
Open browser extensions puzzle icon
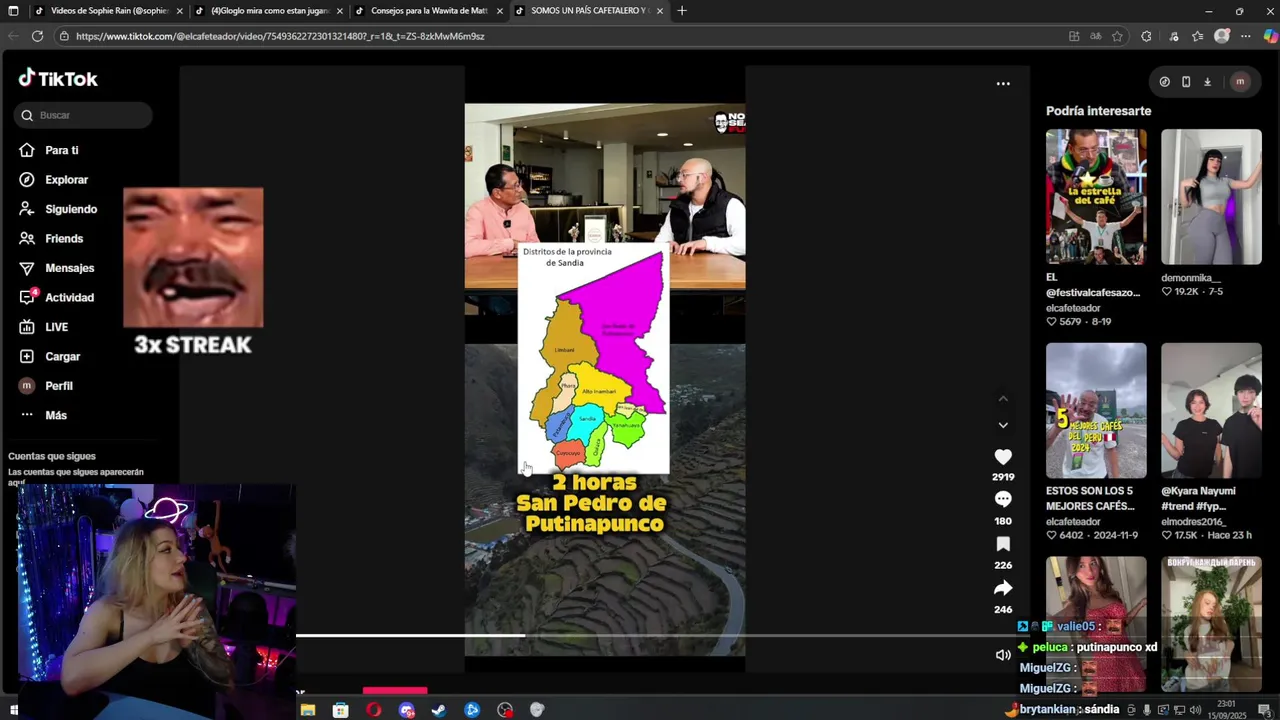pyautogui.click(x=1146, y=36)
